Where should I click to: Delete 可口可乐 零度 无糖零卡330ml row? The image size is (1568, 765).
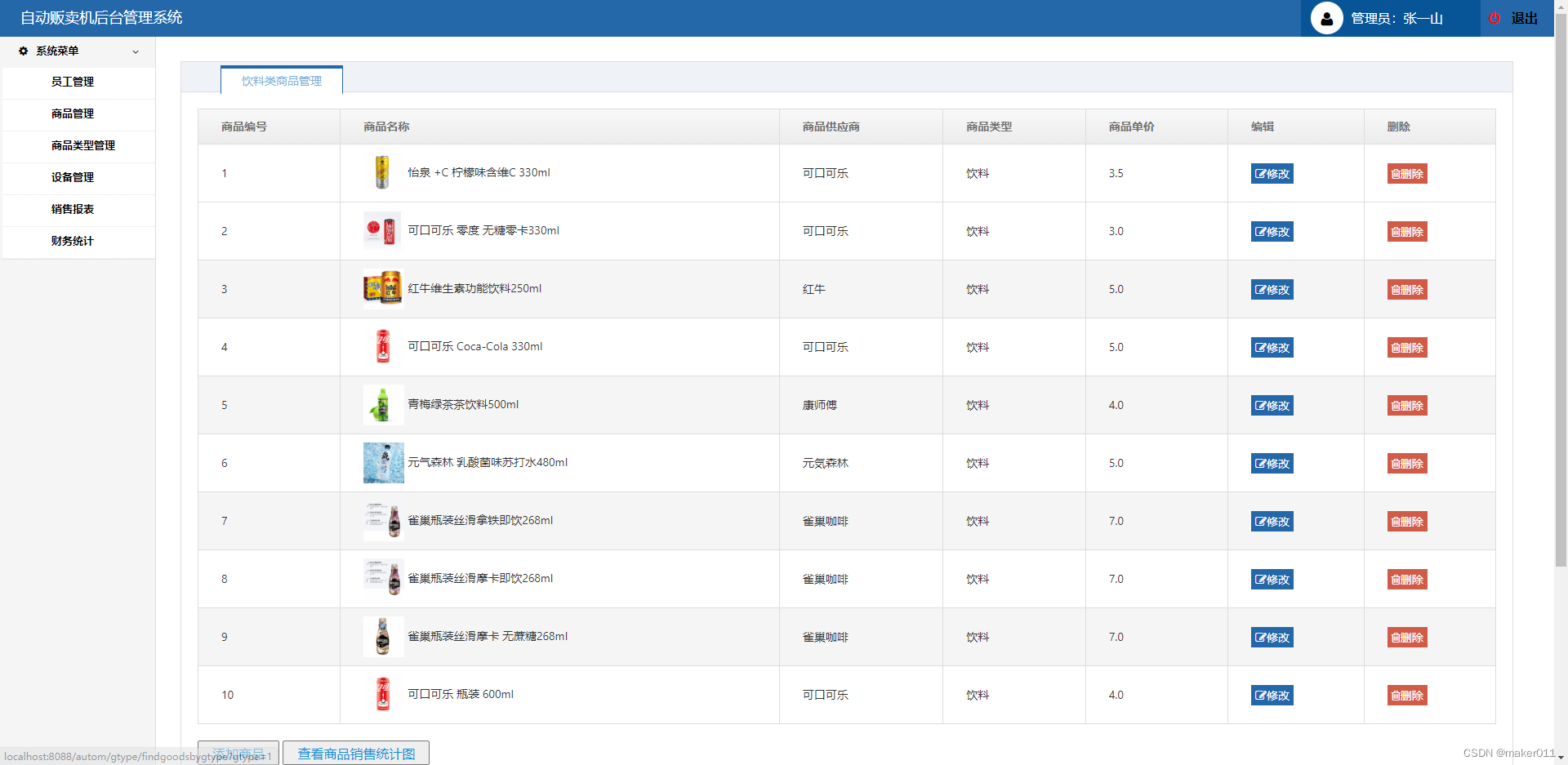pyautogui.click(x=1407, y=232)
